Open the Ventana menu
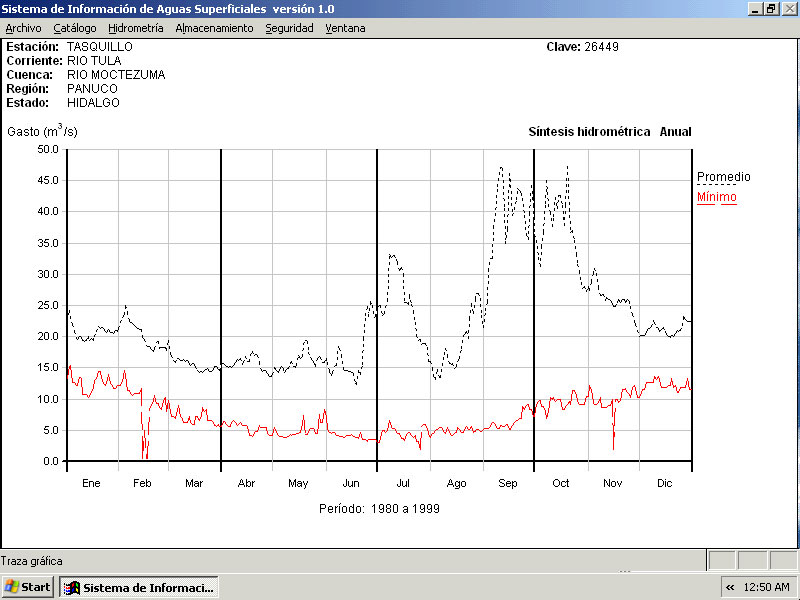The image size is (800, 600). coord(345,28)
